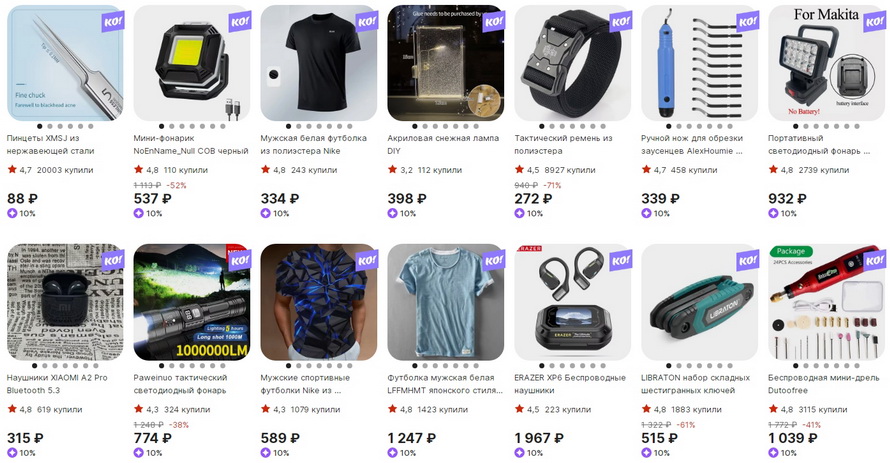The image size is (890, 463).
Task: Open the ERAZER XP6 earbuds product image
Action: coord(572,302)
